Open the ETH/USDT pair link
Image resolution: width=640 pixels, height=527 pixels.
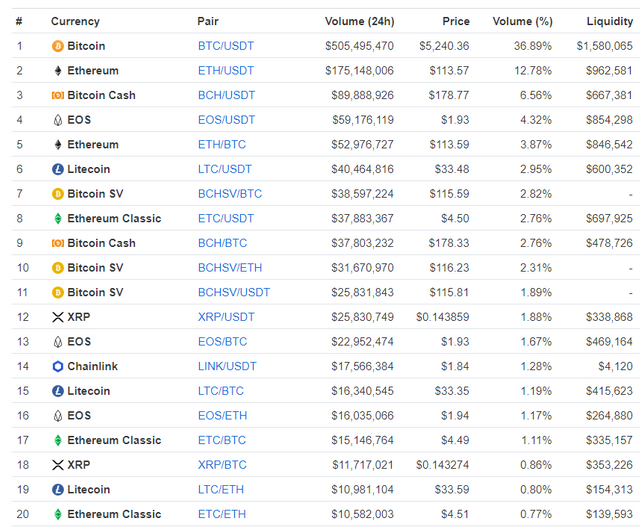(226, 71)
